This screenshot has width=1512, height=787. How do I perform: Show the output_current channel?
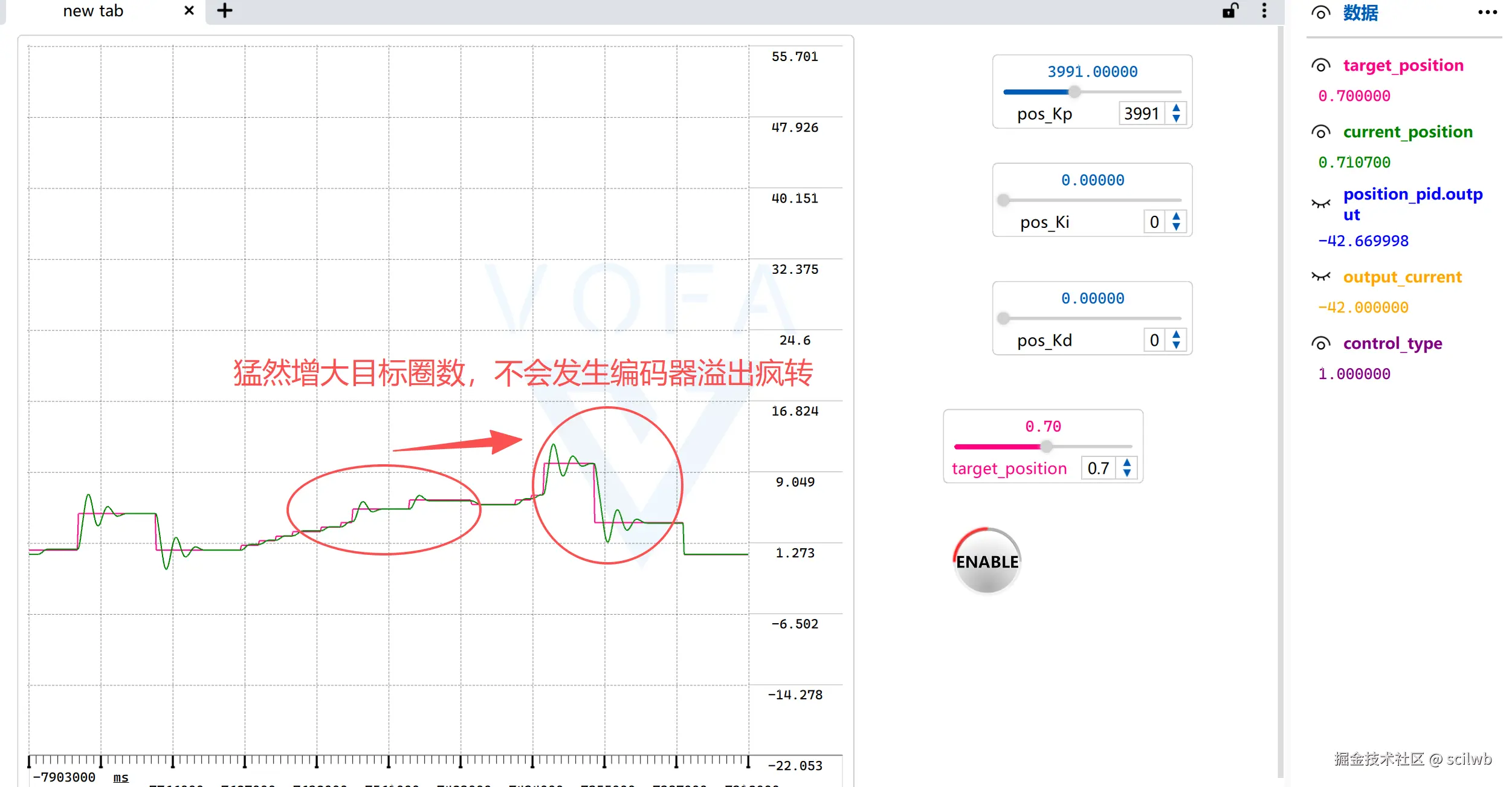coord(1321,277)
